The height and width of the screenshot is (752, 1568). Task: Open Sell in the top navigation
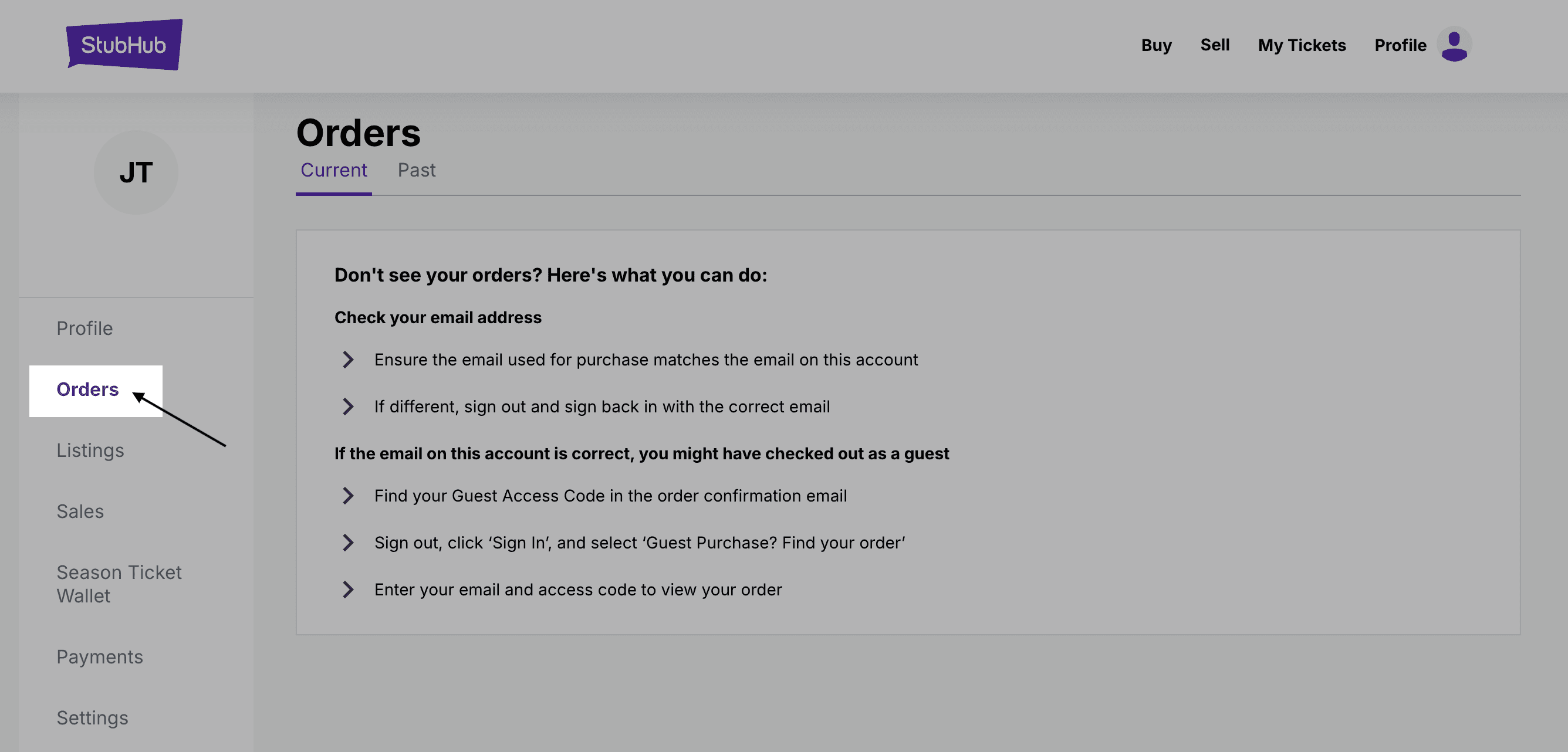click(1214, 45)
